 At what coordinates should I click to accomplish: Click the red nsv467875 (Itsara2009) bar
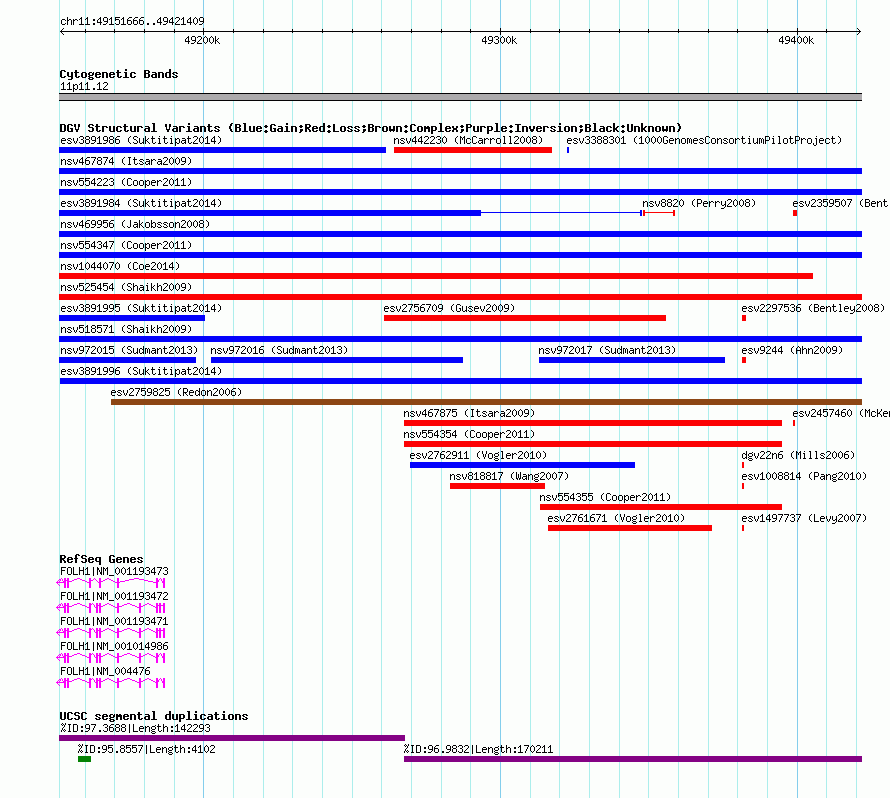pos(593,423)
